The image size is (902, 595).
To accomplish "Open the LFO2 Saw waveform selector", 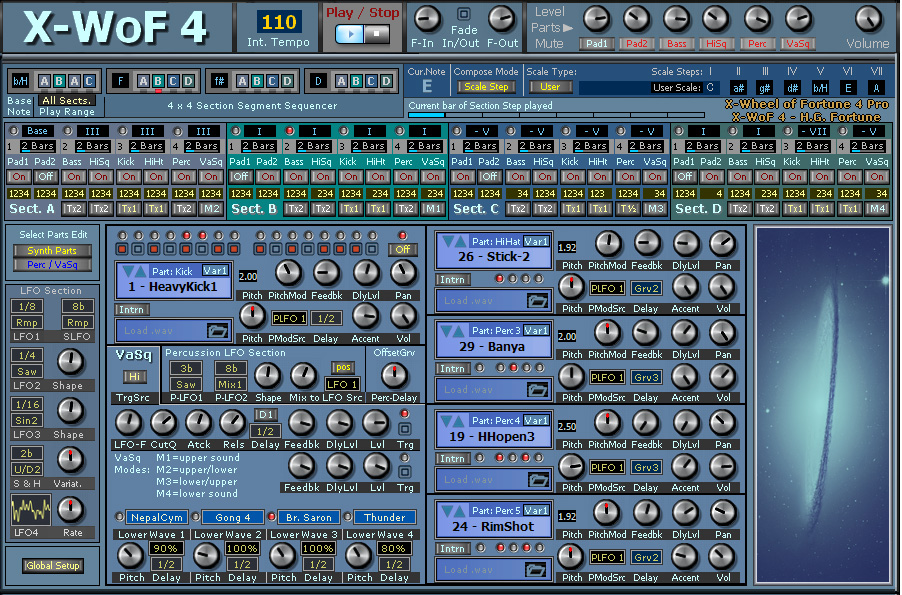I will (x=27, y=371).
